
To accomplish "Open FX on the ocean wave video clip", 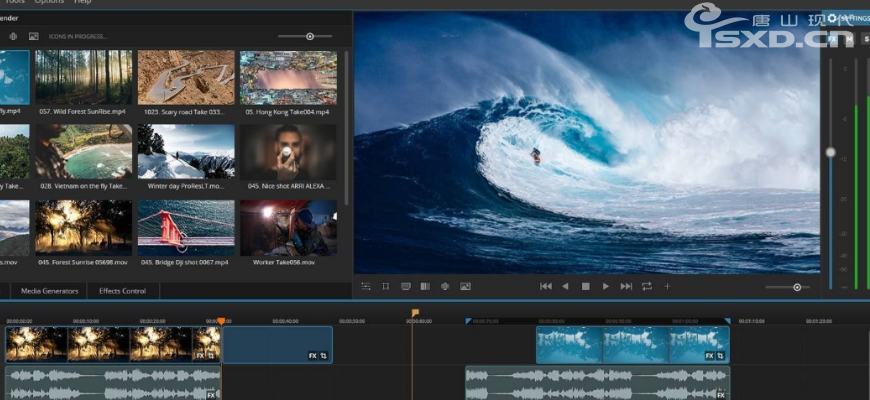I will [x=709, y=356].
